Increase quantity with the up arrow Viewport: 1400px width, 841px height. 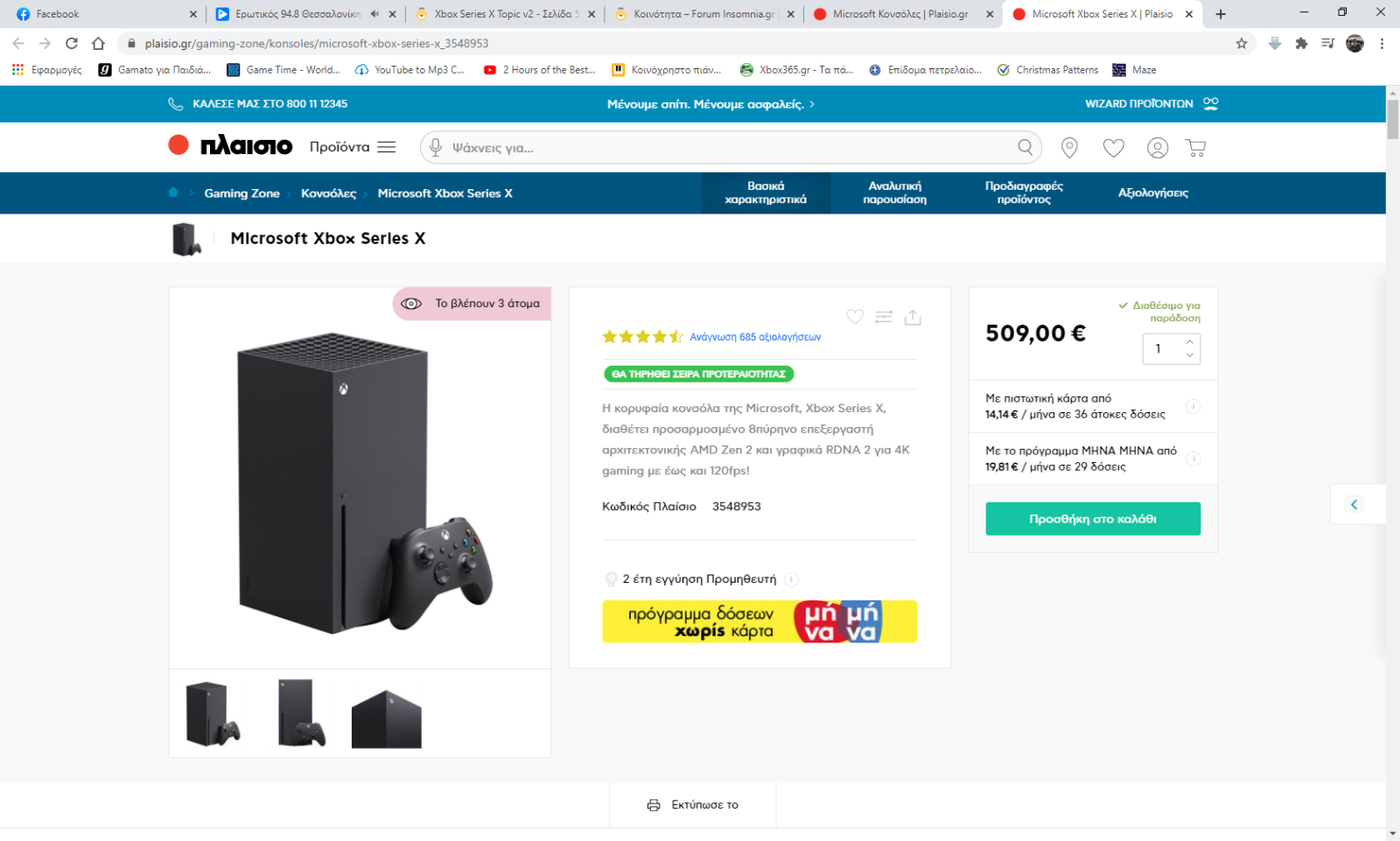[x=1190, y=342]
